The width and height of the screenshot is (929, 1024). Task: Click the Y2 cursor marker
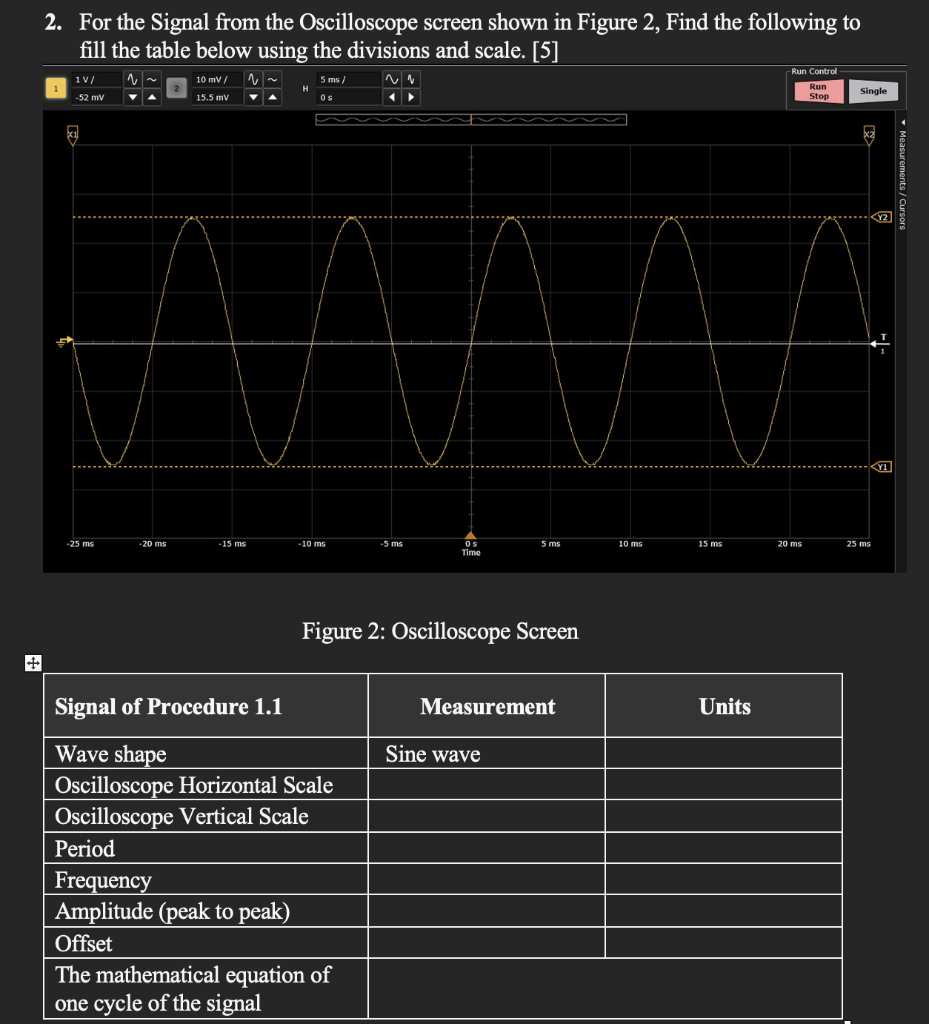click(882, 216)
